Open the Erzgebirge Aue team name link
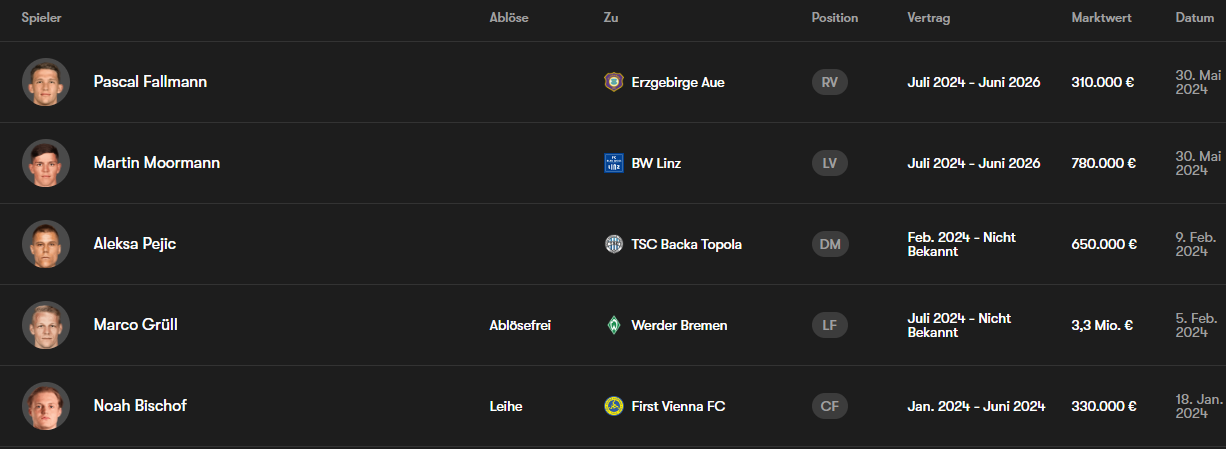 [678, 82]
